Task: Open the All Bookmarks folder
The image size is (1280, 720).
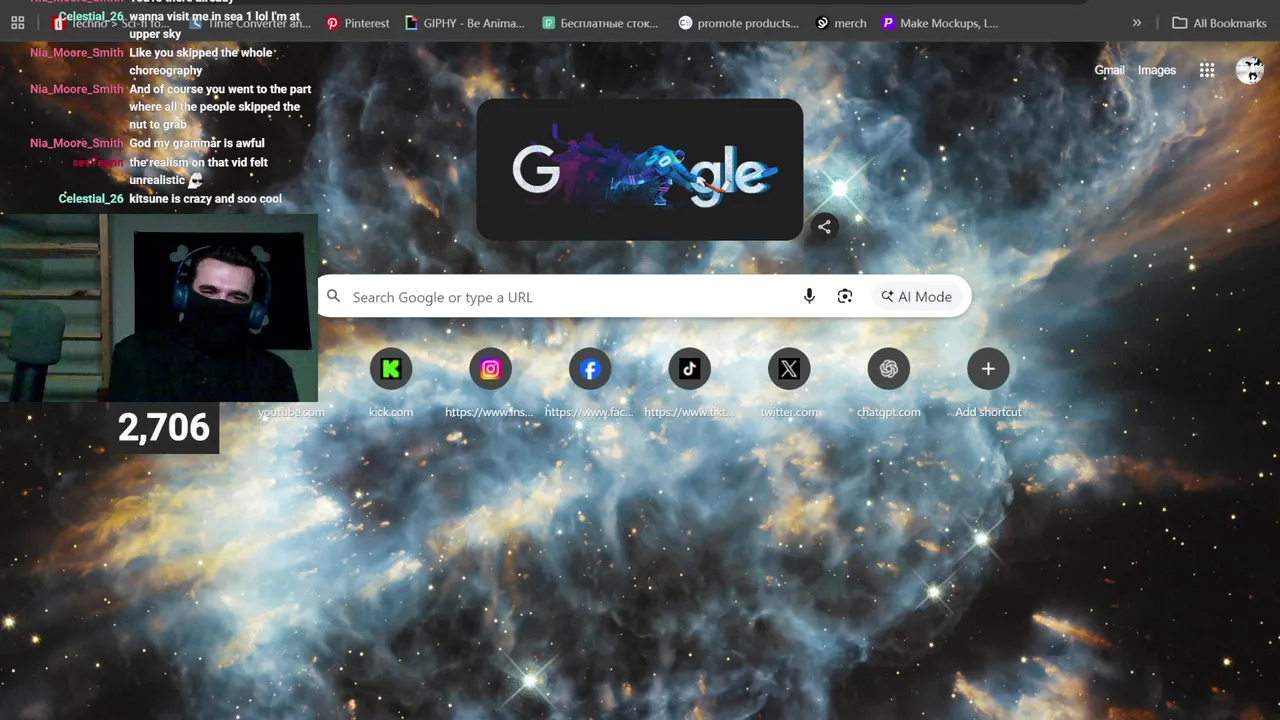Action: (1219, 23)
